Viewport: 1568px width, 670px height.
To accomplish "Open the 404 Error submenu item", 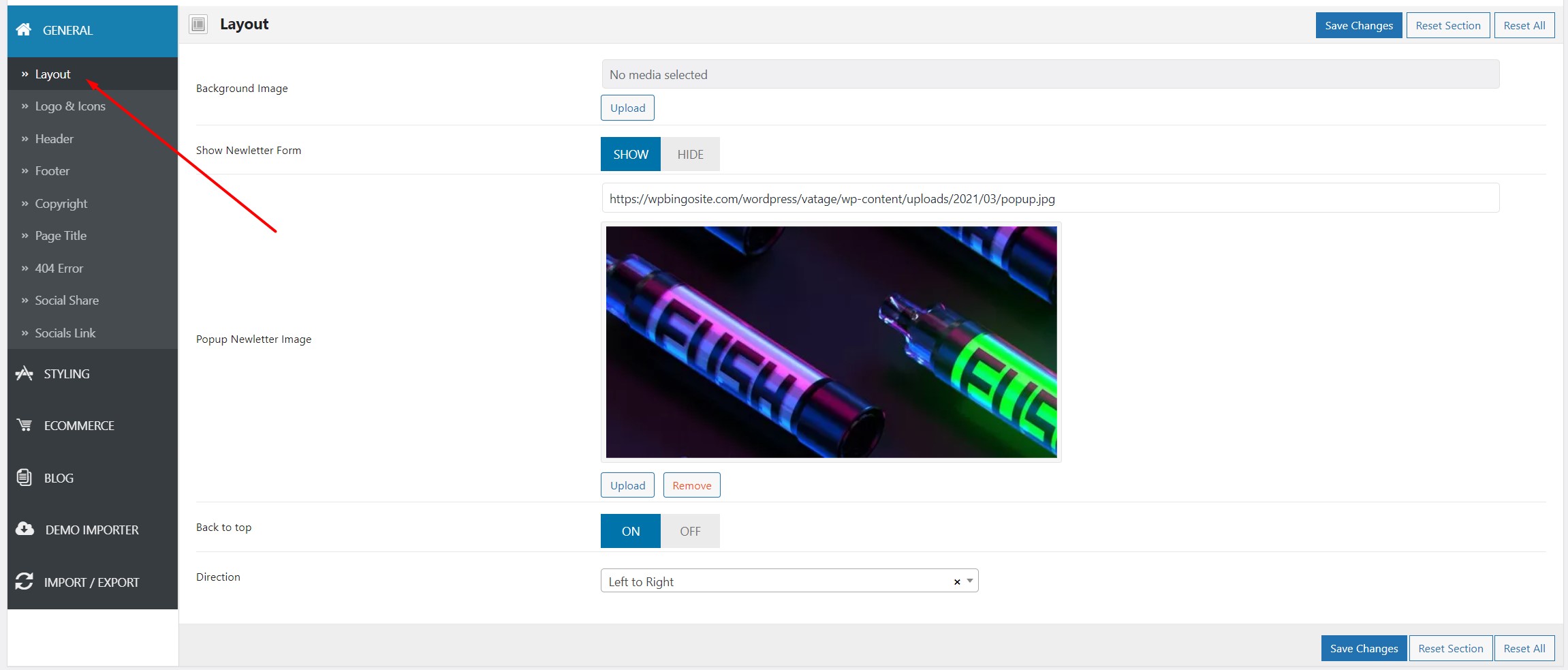I will point(93,268).
